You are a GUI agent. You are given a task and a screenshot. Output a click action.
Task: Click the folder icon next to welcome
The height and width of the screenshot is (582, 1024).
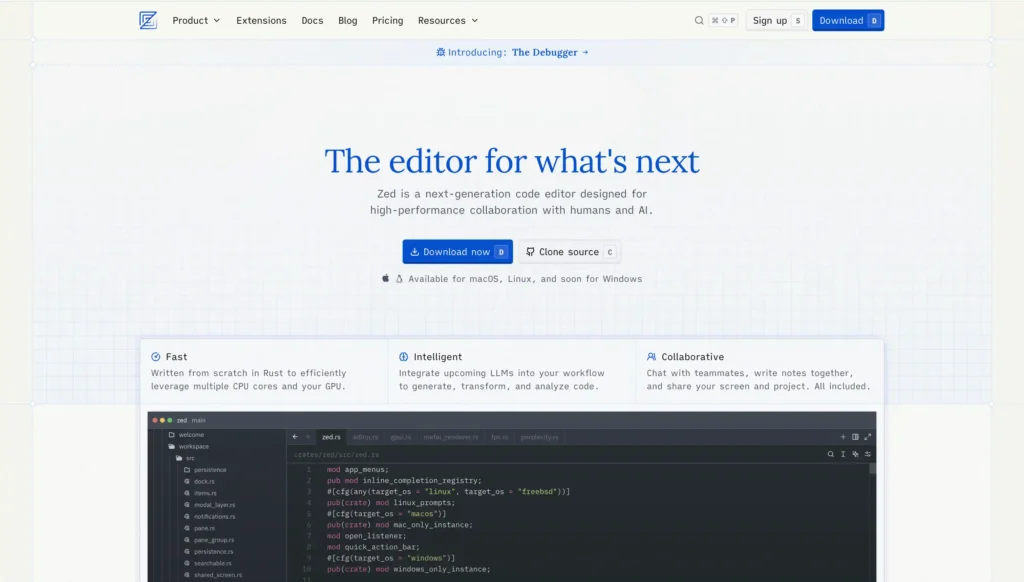coord(172,434)
